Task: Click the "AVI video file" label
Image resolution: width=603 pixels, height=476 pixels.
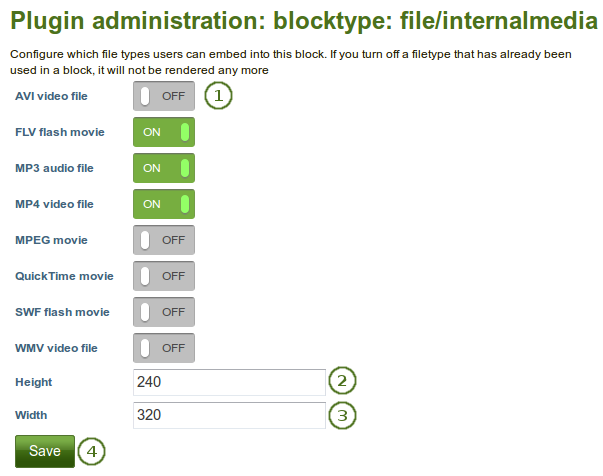Action: tap(51, 97)
